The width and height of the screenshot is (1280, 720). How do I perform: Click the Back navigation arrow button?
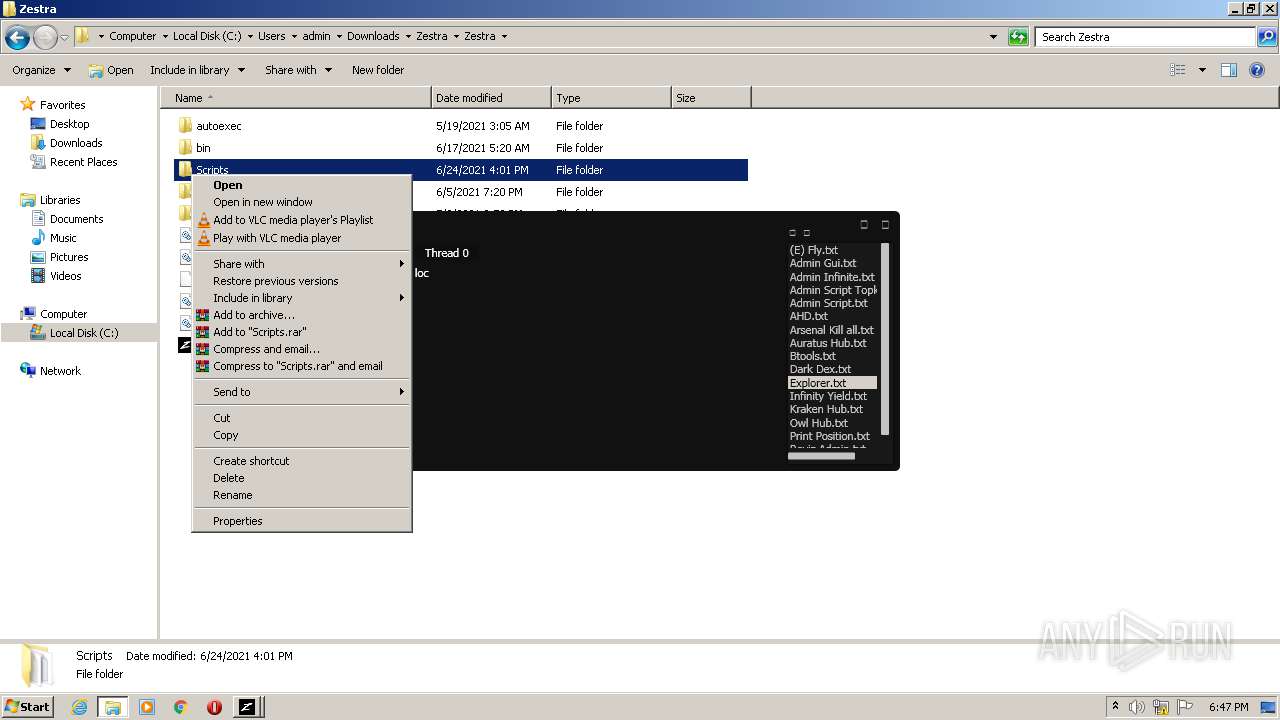point(17,37)
